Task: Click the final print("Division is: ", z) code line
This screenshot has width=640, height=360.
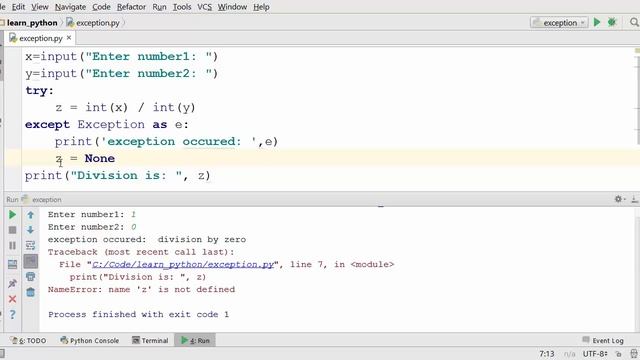Action: 118,176
